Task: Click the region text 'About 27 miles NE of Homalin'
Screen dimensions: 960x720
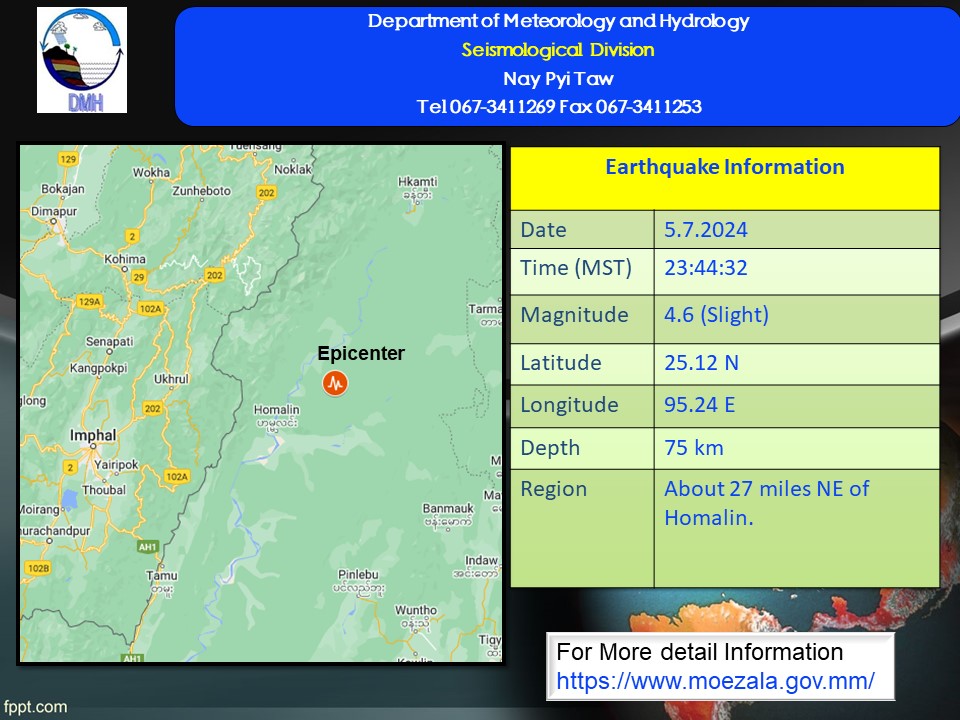Action: click(767, 503)
